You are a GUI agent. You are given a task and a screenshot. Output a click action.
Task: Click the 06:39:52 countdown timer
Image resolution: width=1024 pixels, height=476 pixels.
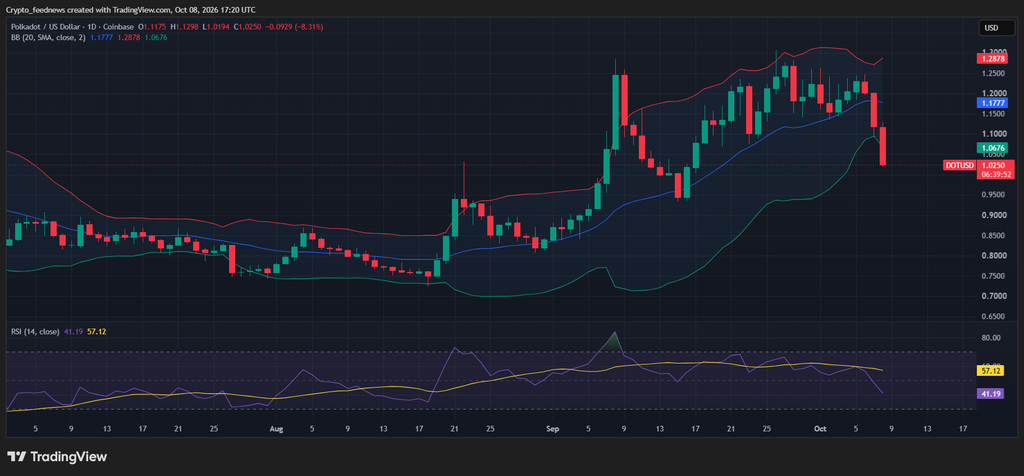point(995,174)
